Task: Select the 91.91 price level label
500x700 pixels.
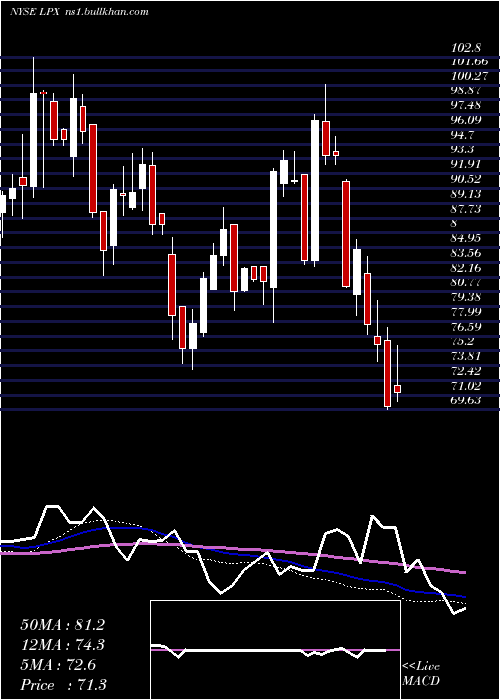Action: click(x=466, y=164)
